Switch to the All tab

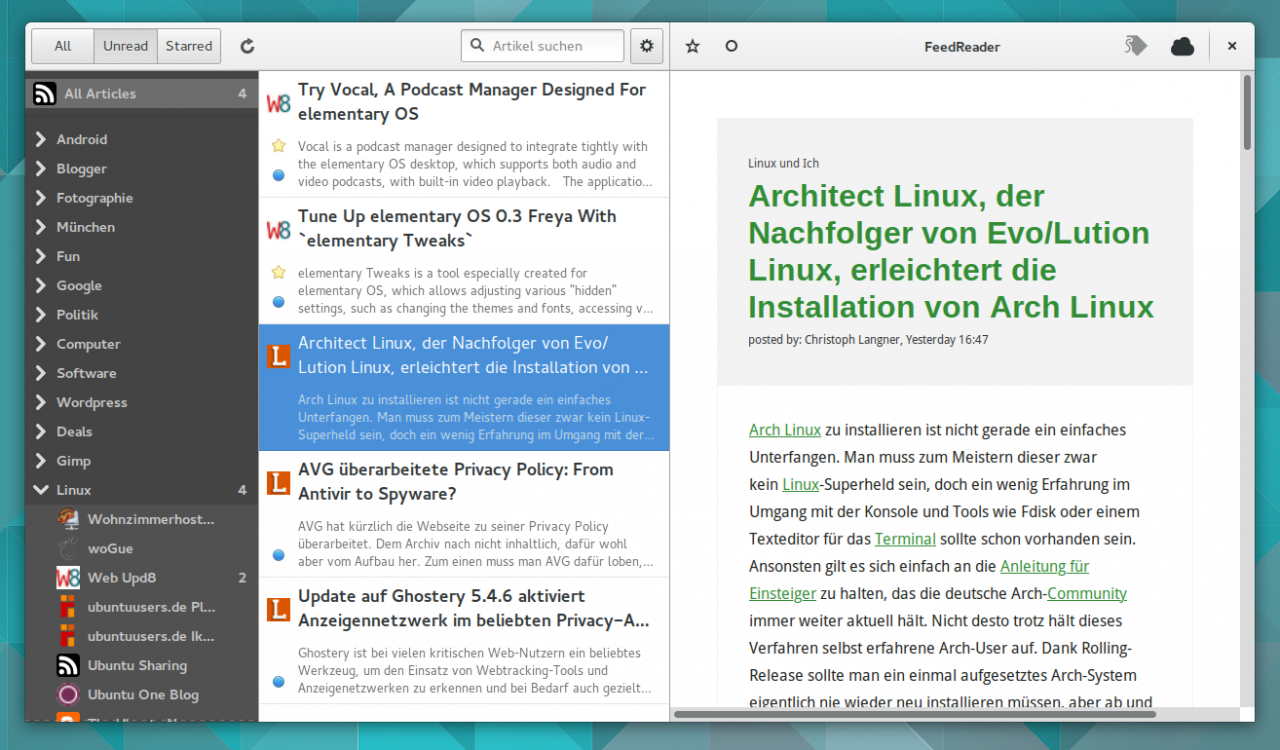[x=63, y=46]
